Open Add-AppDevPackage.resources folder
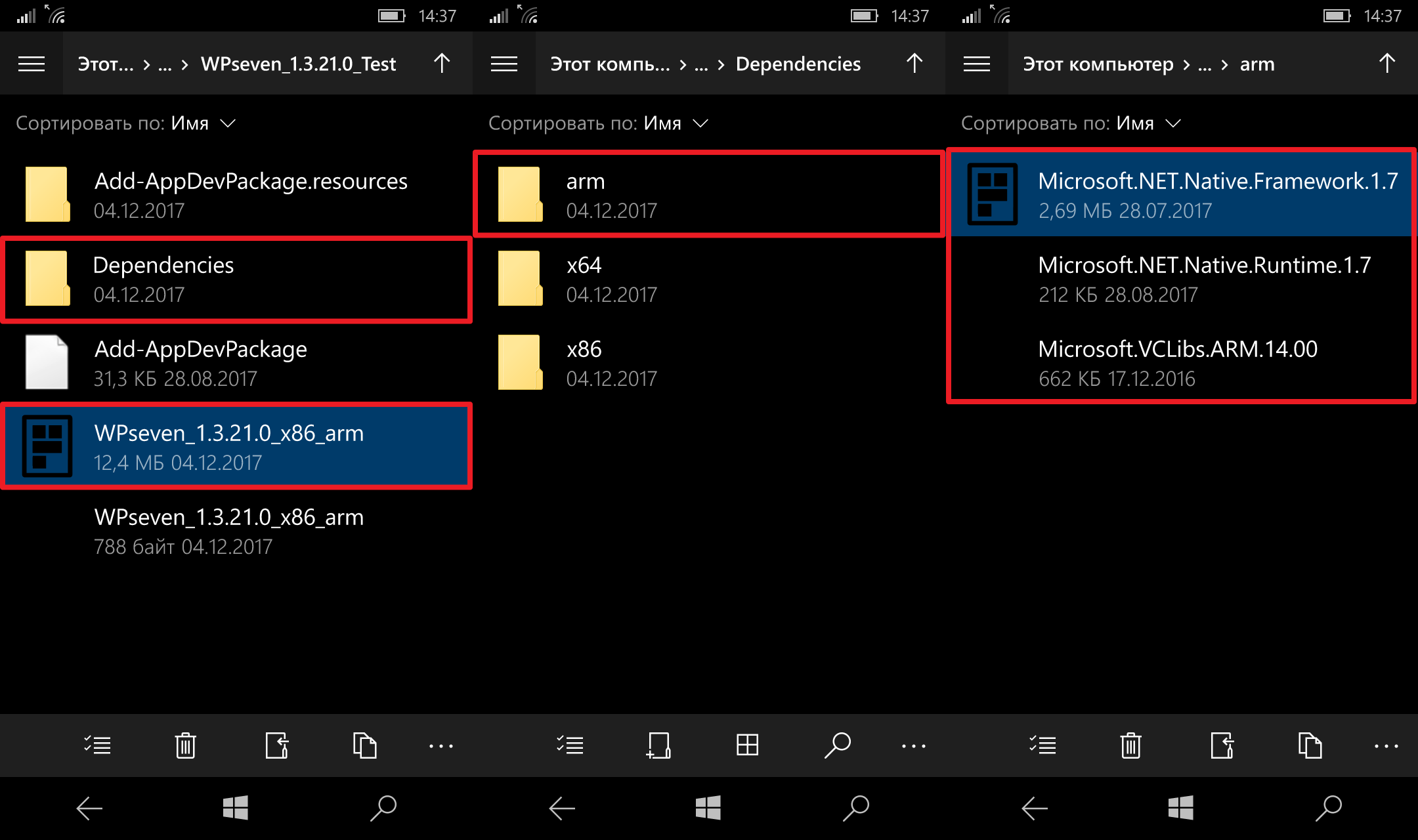The width and height of the screenshot is (1418, 840). (x=236, y=194)
